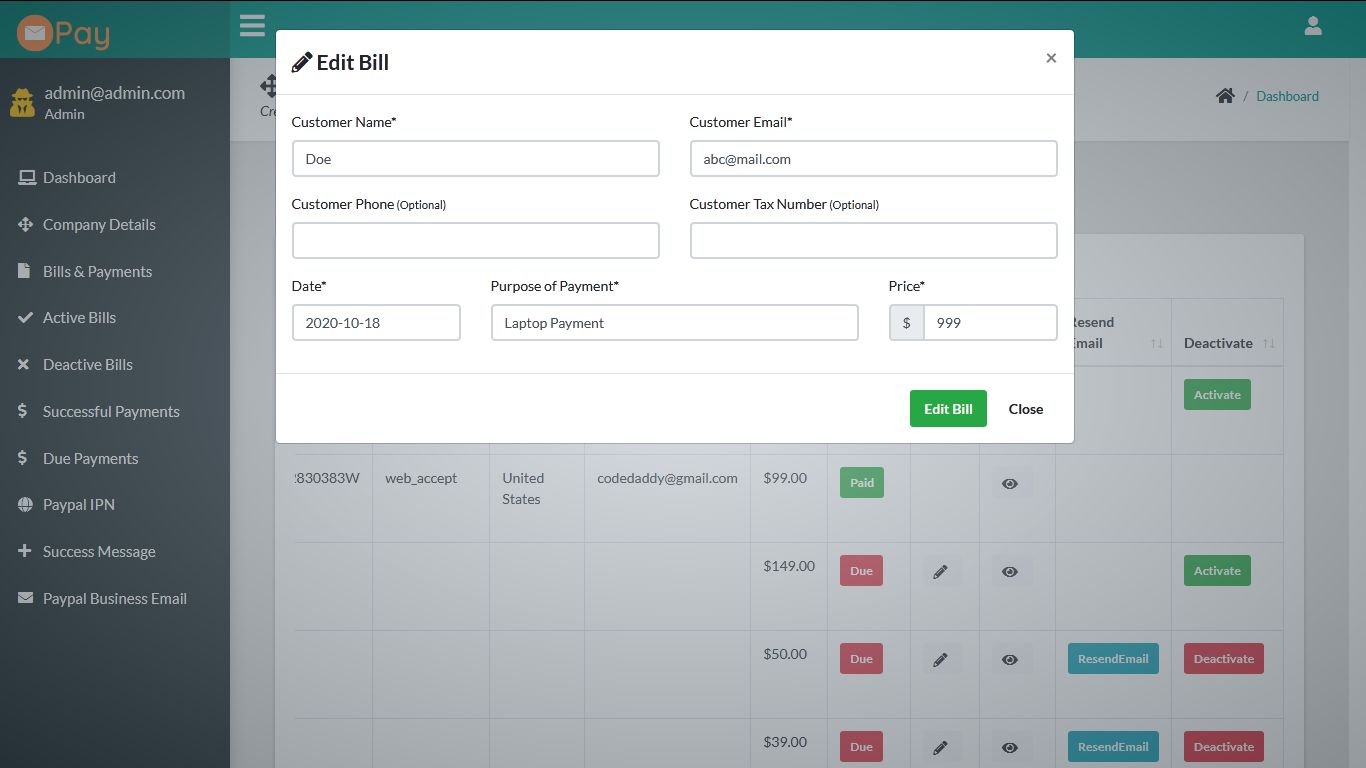Screen dimensions: 1366x768
Task: Click the eye icon on the $50.00 Due row
Action: 1009,658
